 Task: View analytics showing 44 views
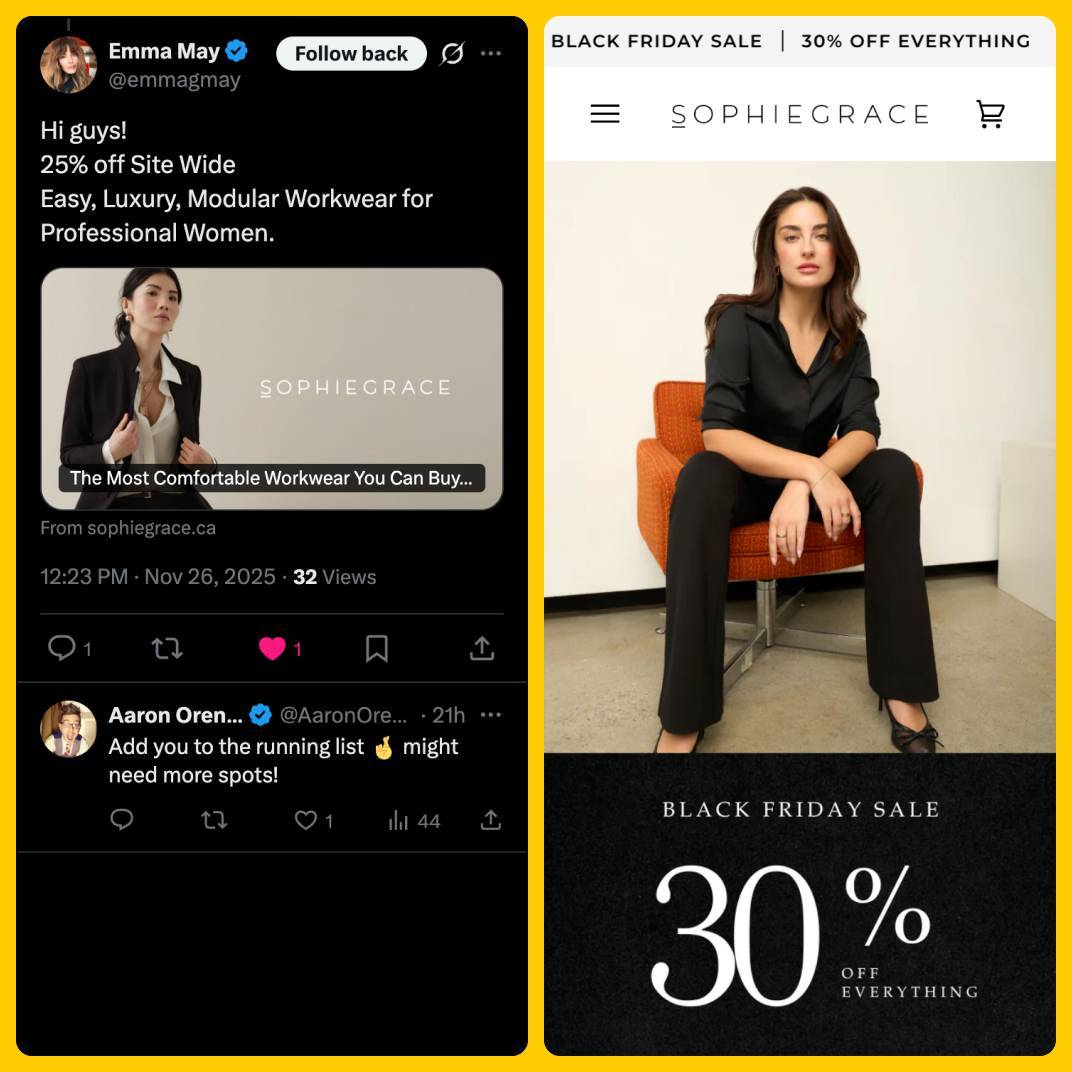(414, 820)
